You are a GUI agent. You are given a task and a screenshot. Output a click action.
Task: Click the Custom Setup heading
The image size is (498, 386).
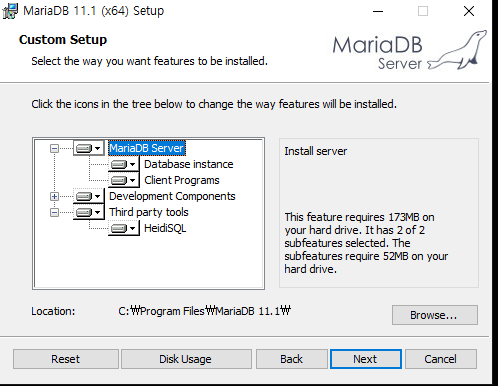[x=63, y=40]
